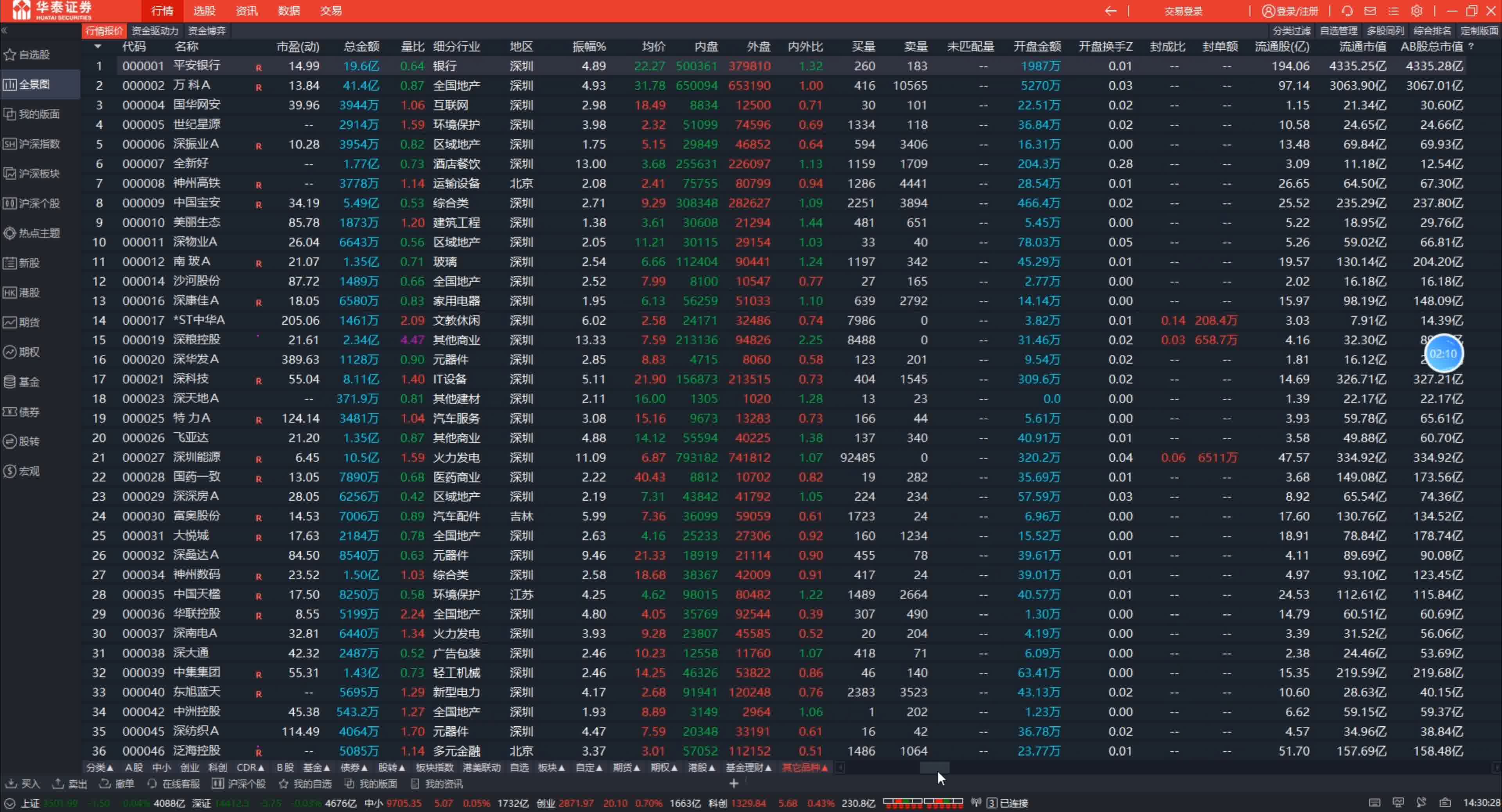Click the 交易登录 button
The height and width of the screenshot is (812, 1502).
1183,11
